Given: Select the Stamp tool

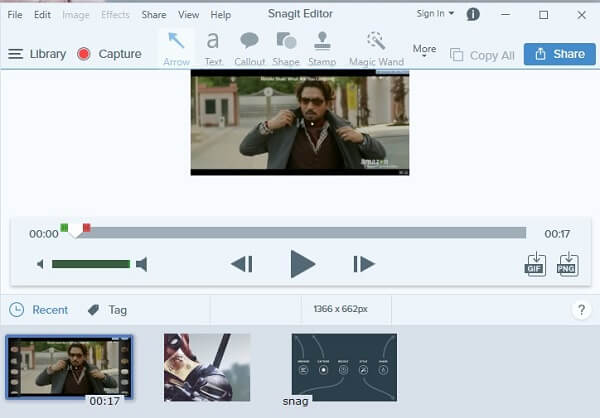Looking at the screenshot, I should pyautogui.click(x=322, y=49).
